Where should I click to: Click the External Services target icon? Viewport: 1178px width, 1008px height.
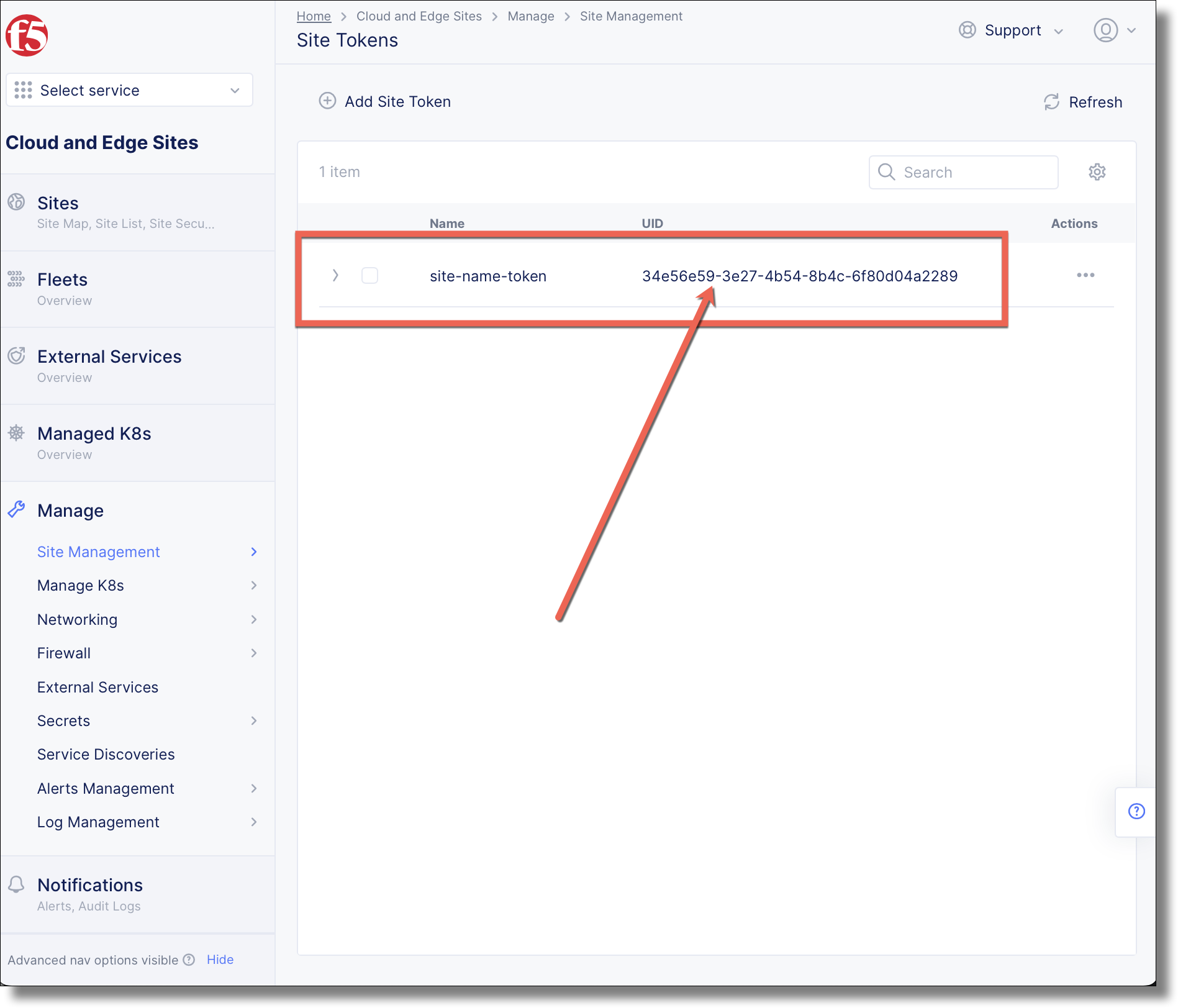tap(16, 356)
